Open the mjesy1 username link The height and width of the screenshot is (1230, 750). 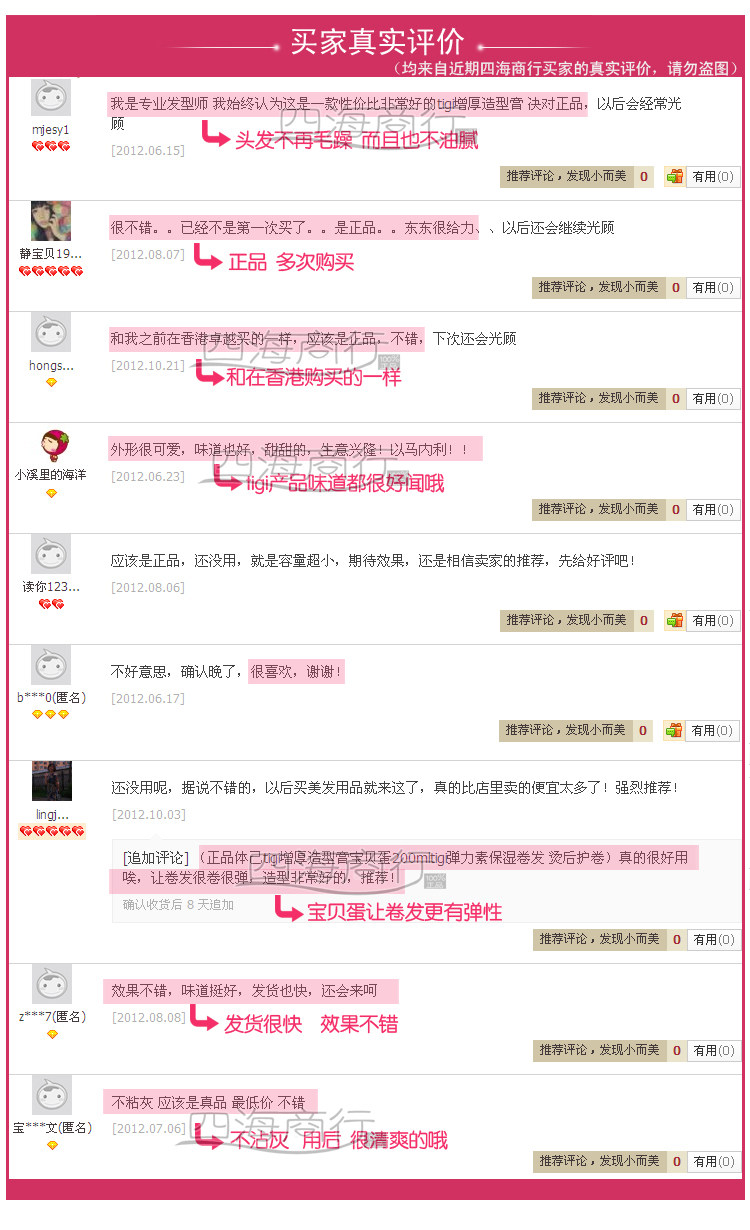pos(51,130)
